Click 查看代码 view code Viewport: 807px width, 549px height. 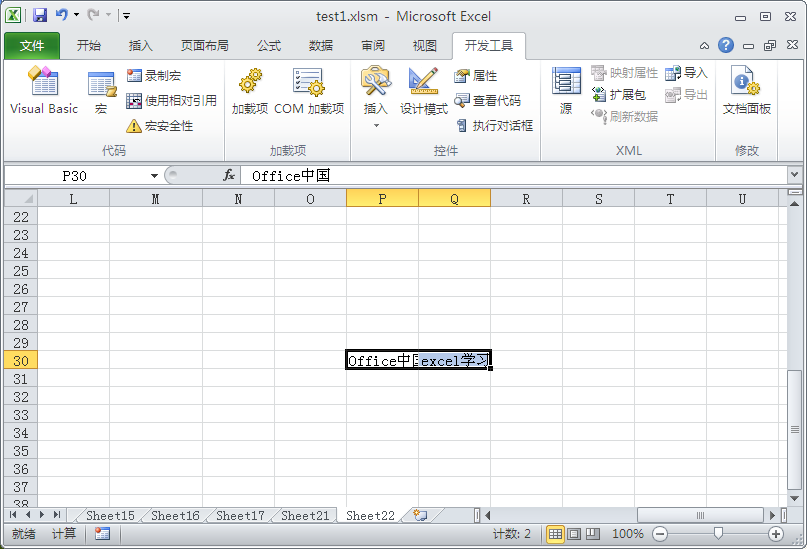(487, 100)
